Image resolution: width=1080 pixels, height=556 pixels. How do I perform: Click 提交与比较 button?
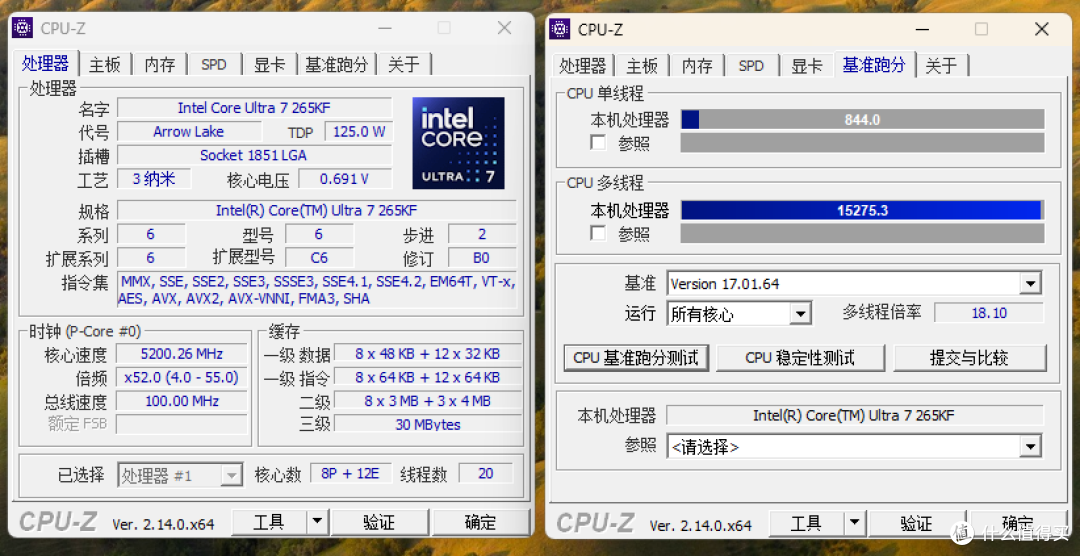click(969, 358)
